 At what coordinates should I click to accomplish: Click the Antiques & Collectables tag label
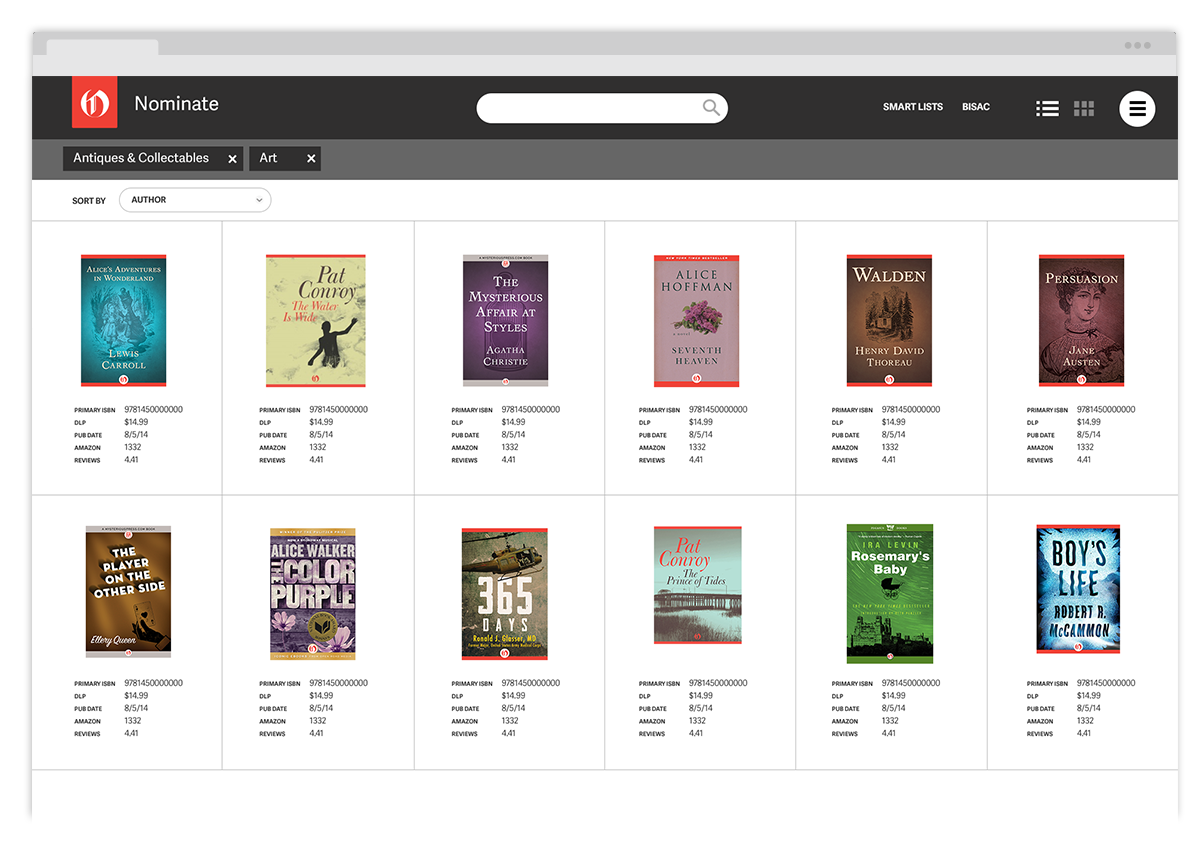[x=141, y=158]
